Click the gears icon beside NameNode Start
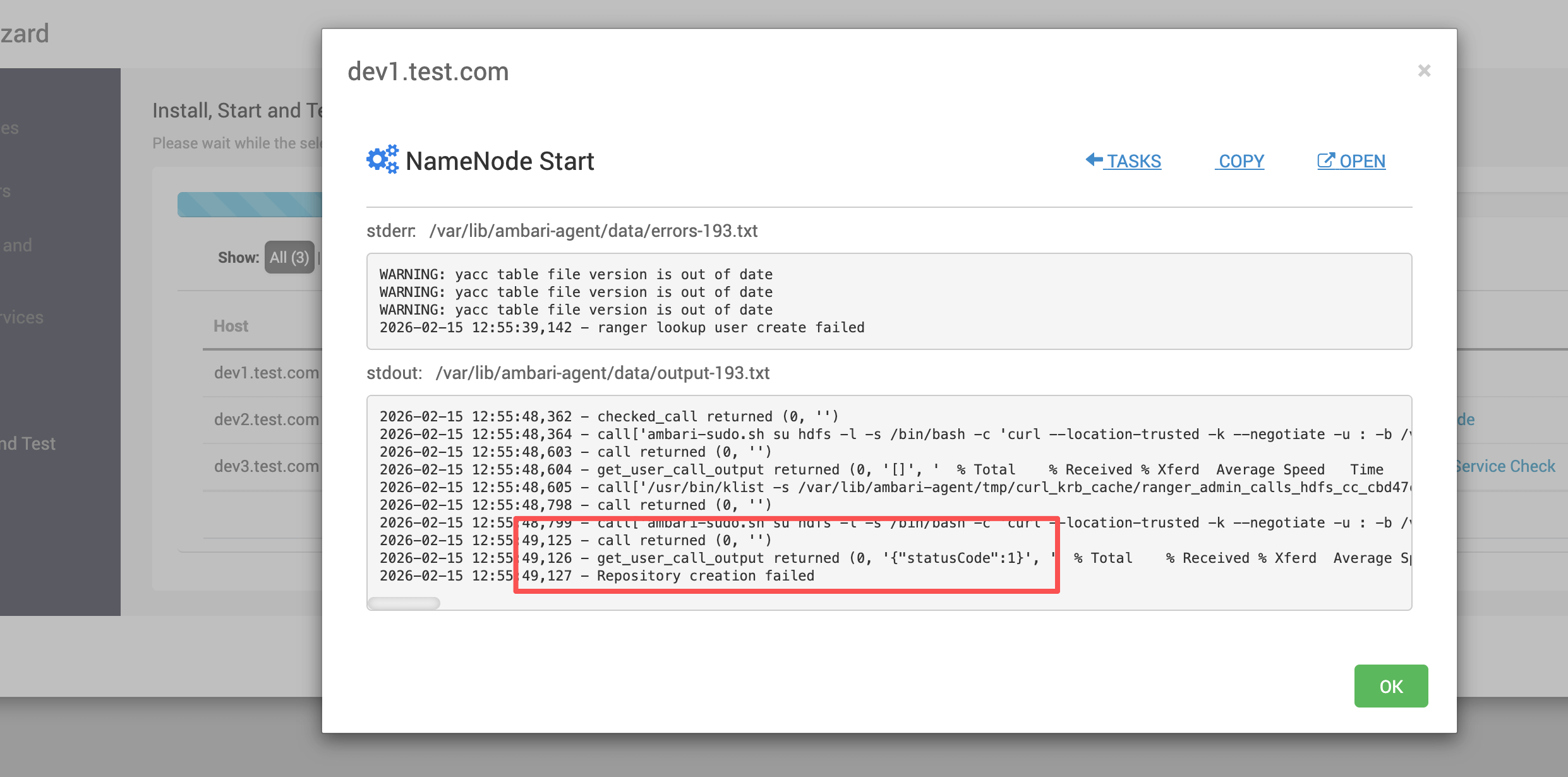 click(383, 160)
